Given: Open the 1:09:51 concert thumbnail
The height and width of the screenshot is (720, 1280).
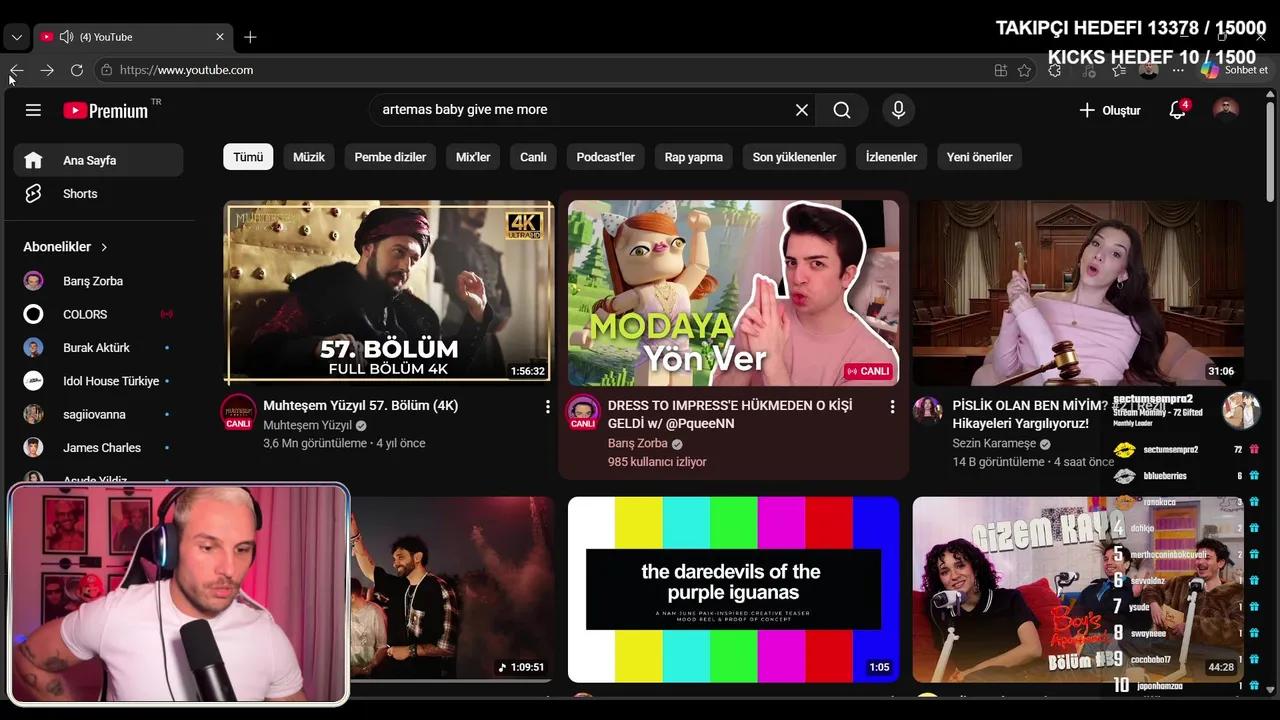Looking at the screenshot, I should pos(452,590).
